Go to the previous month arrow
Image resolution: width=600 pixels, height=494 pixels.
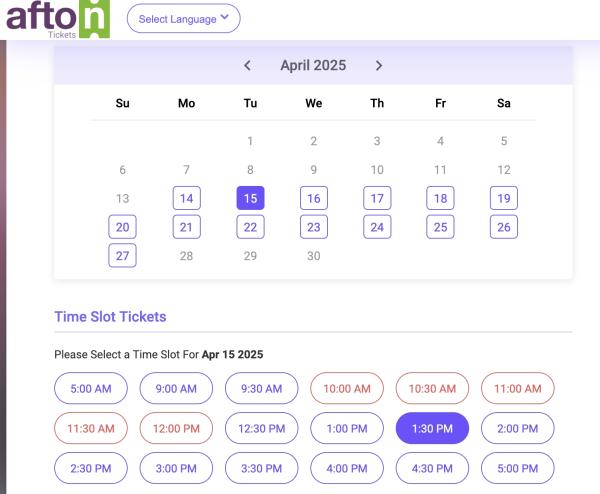(x=248, y=65)
